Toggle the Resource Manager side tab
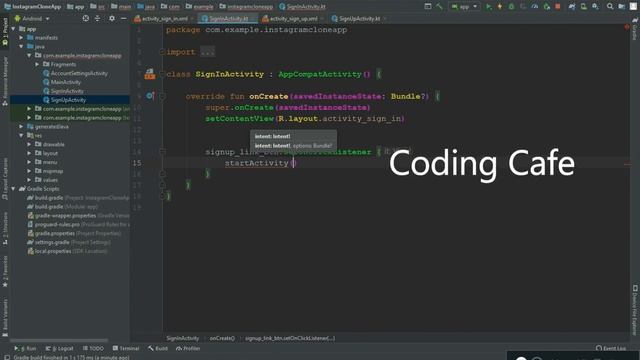The width and height of the screenshot is (640, 360). tap(5, 81)
